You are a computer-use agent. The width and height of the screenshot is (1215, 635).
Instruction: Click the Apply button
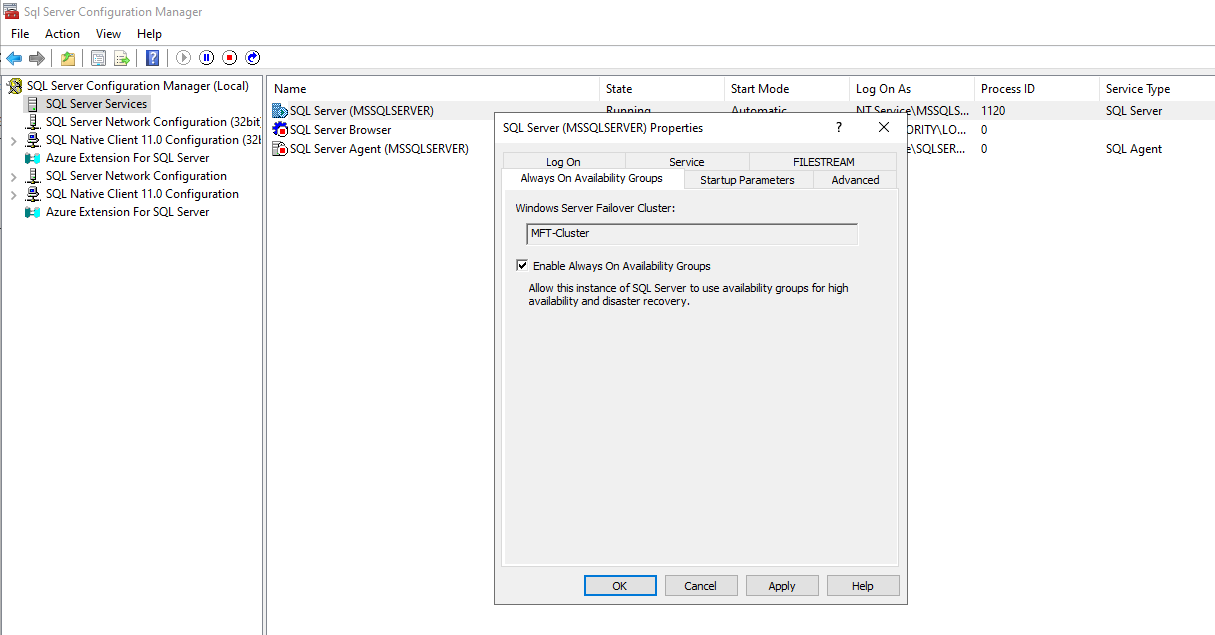click(x=782, y=586)
